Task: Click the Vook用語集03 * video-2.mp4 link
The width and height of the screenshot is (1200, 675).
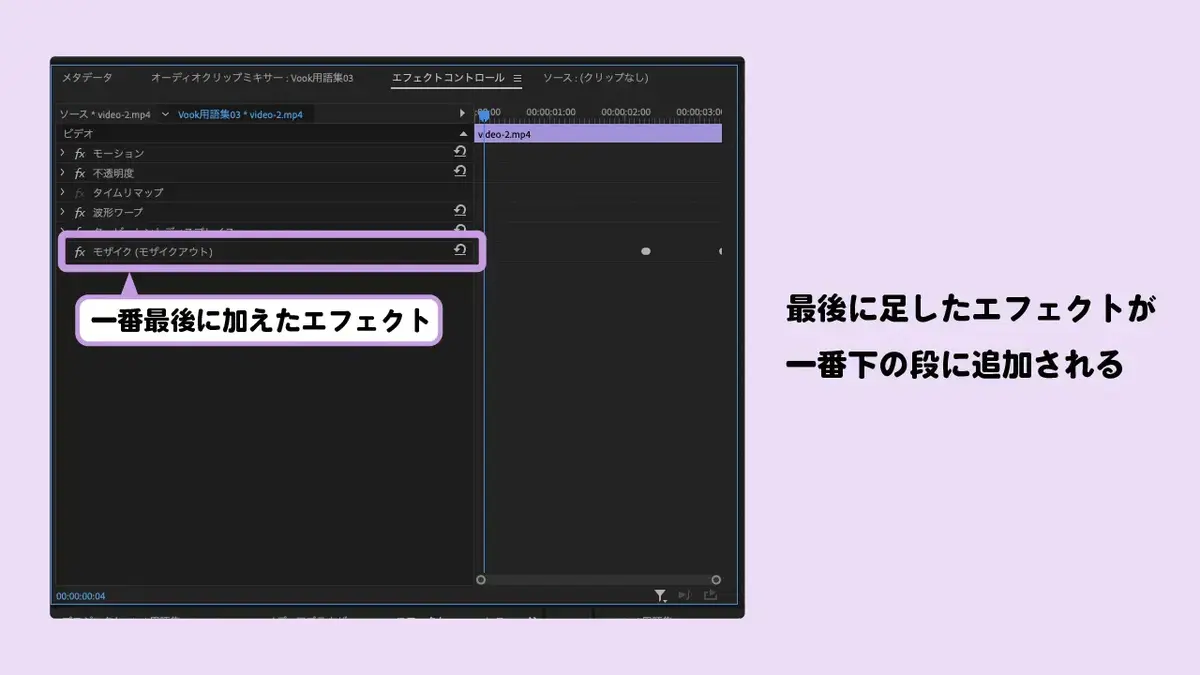Action: click(x=240, y=114)
